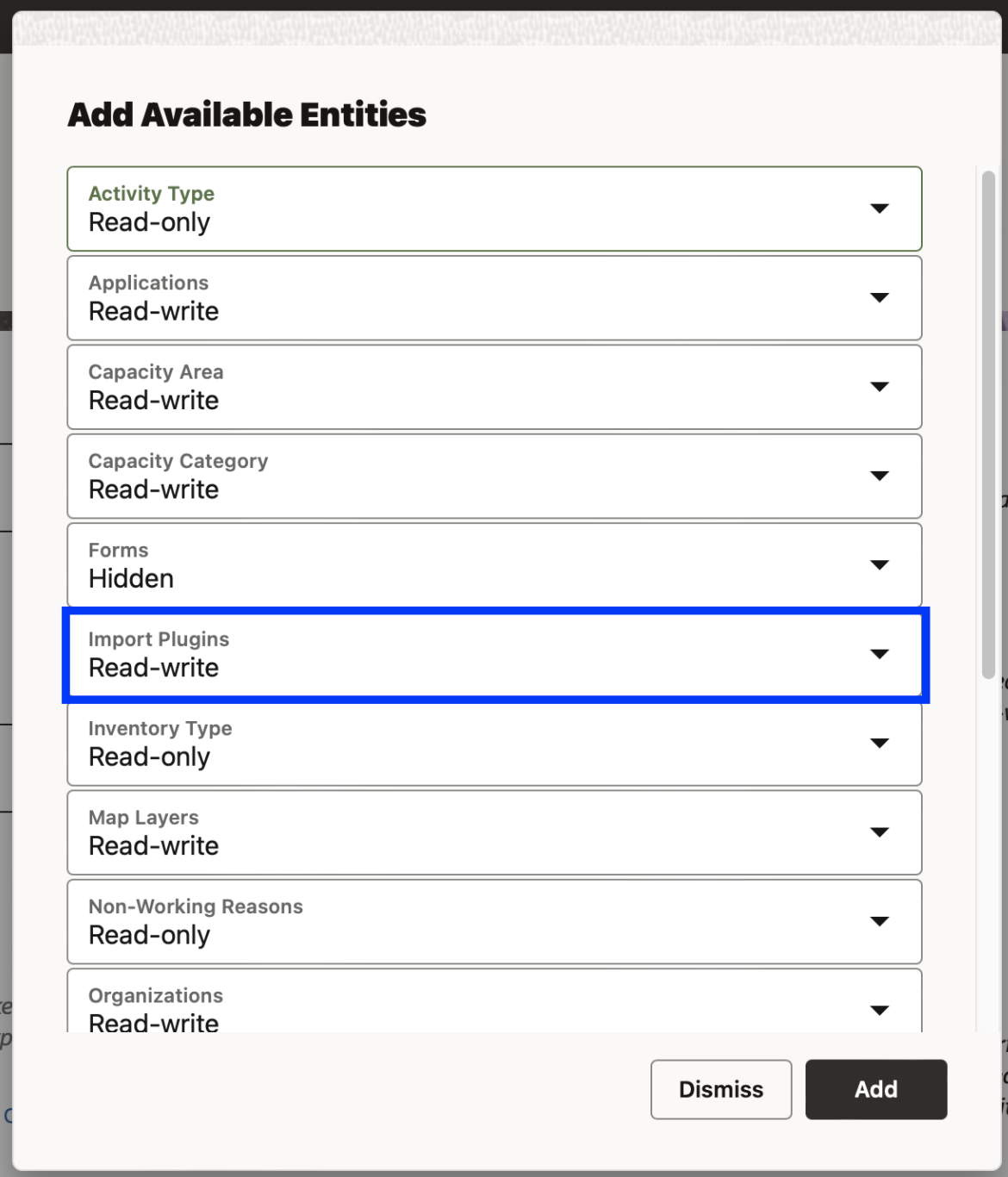Open the Inventory Type Read-only selector
This screenshot has height=1177, width=1008.
tap(494, 744)
